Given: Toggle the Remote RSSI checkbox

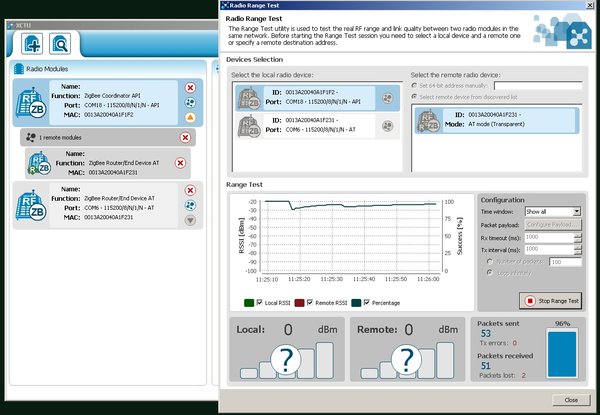Looking at the screenshot, I should (x=310, y=302).
